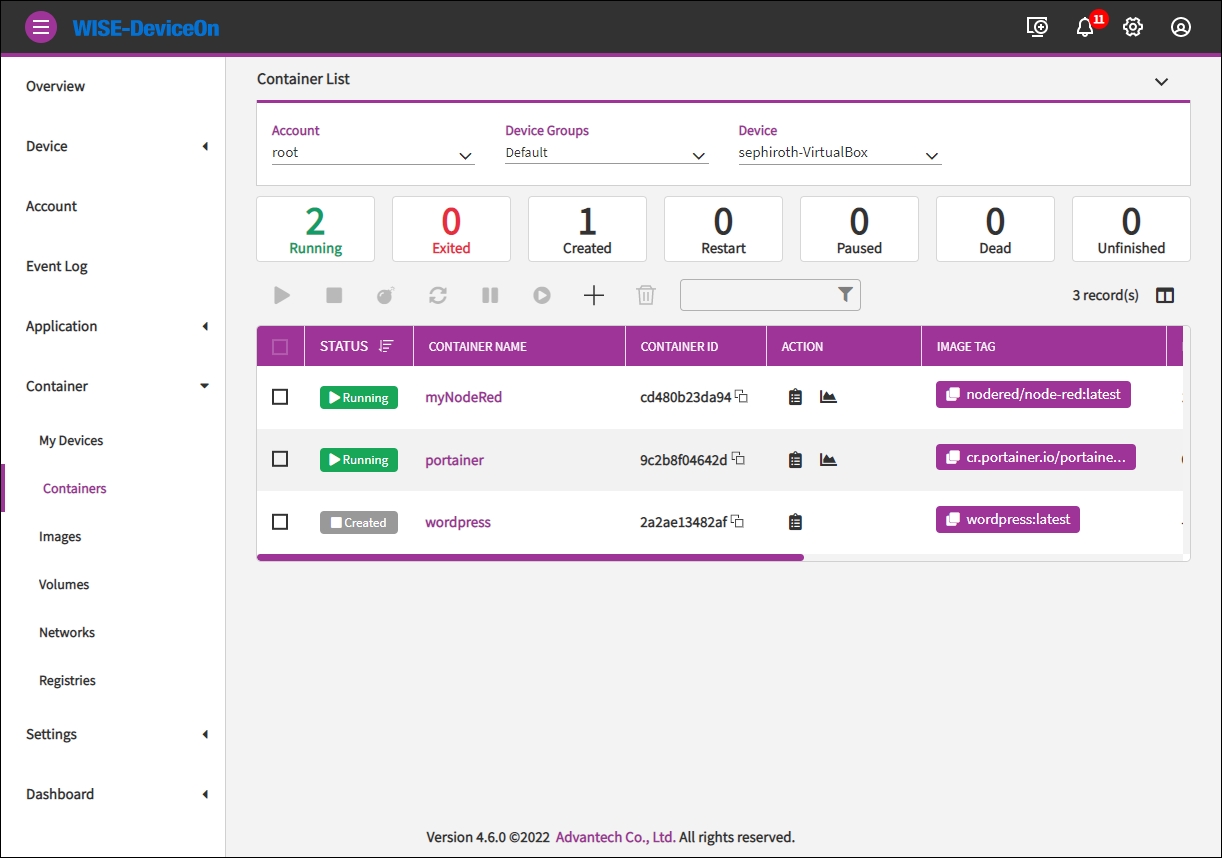Toggle the select-all header checkbox
This screenshot has height=858, width=1222.
(x=280, y=347)
